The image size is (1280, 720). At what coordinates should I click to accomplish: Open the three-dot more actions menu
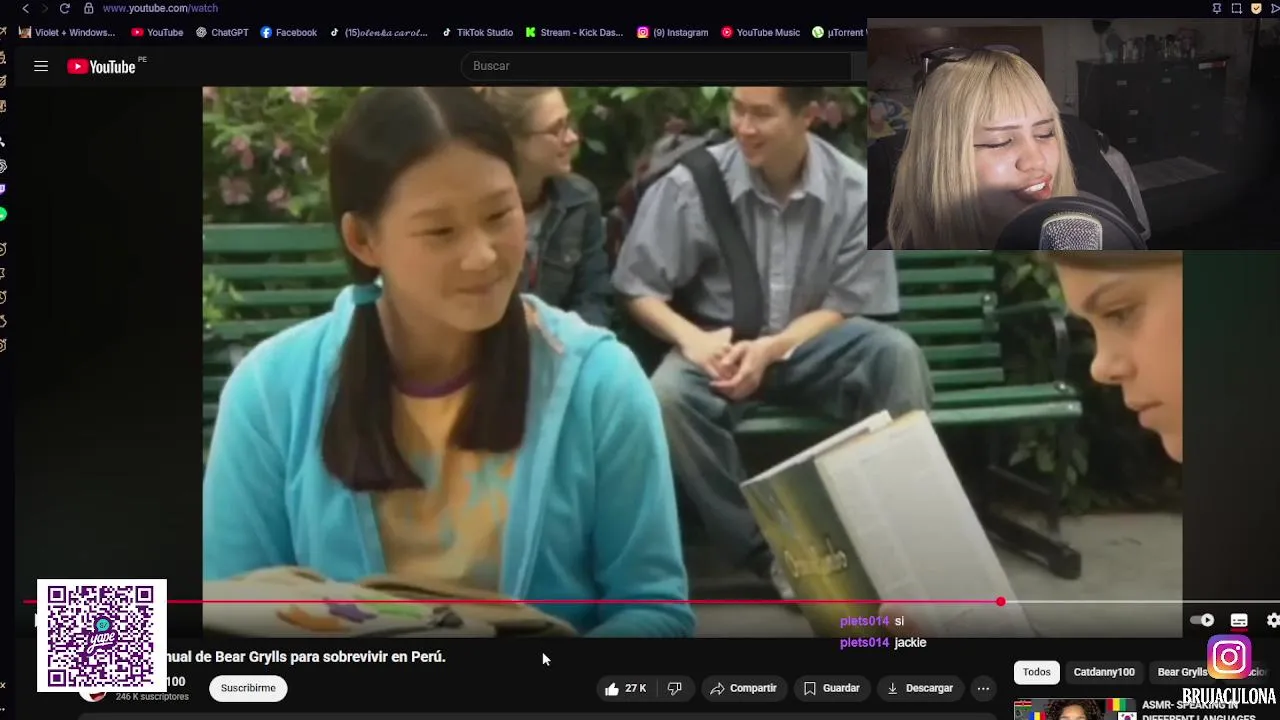coord(983,688)
